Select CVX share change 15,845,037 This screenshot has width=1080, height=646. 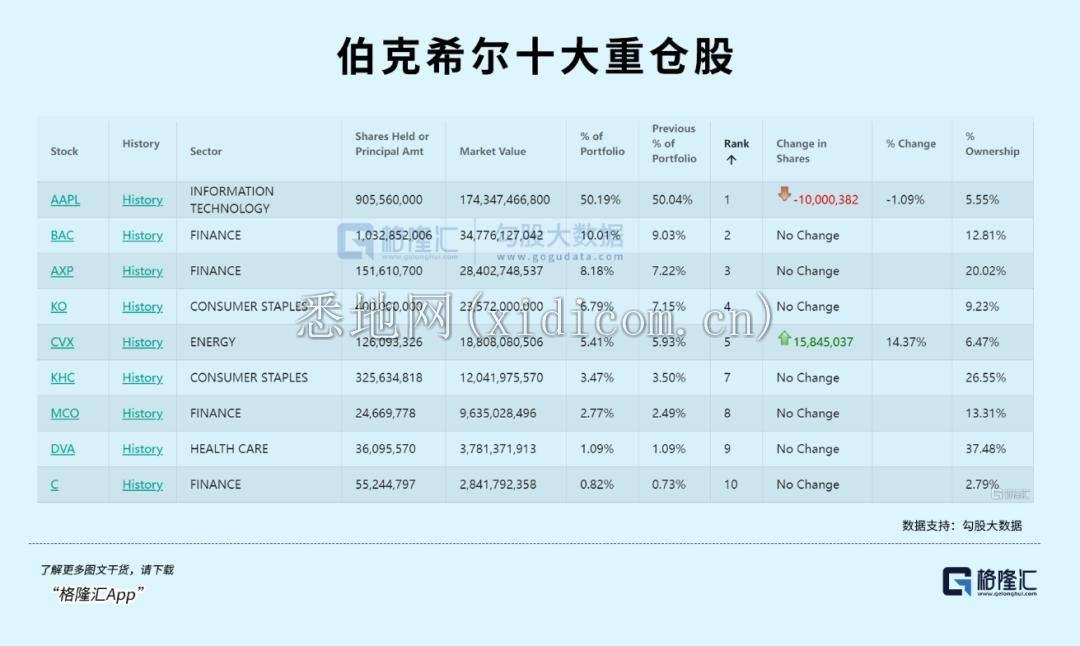point(823,342)
